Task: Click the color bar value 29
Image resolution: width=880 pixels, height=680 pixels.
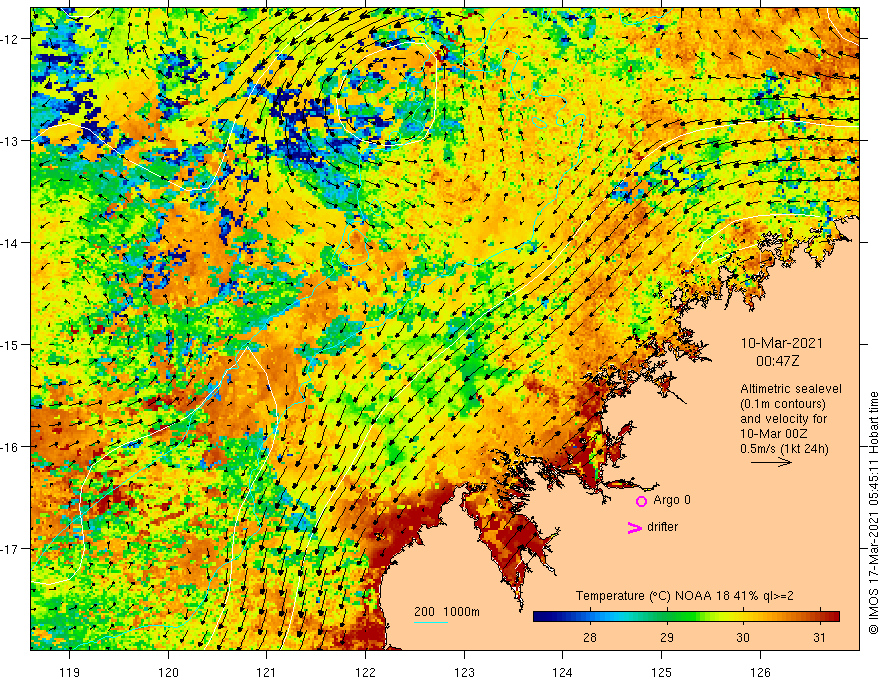Action: [x=666, y=637]
